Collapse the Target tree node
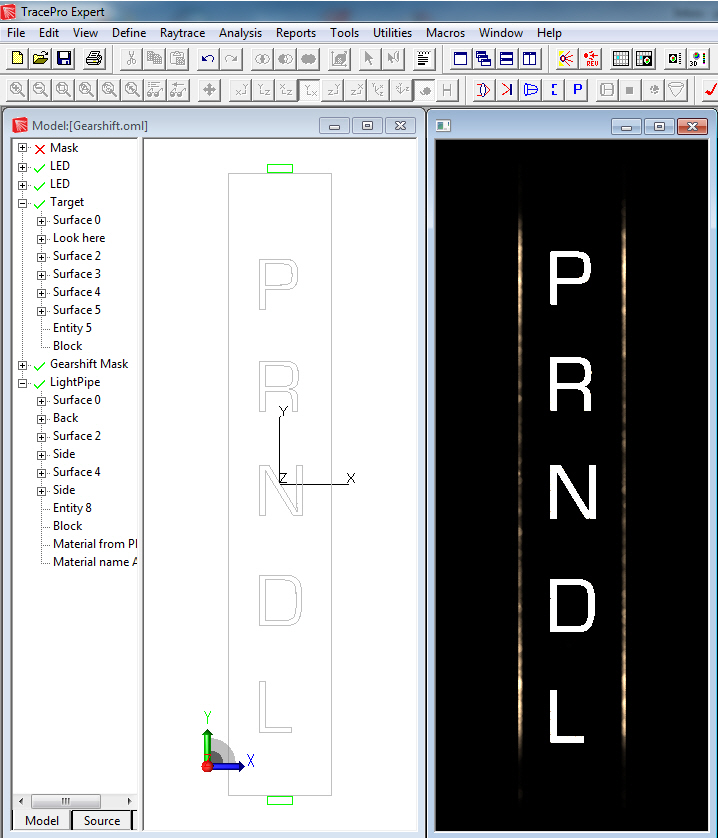 22,203
